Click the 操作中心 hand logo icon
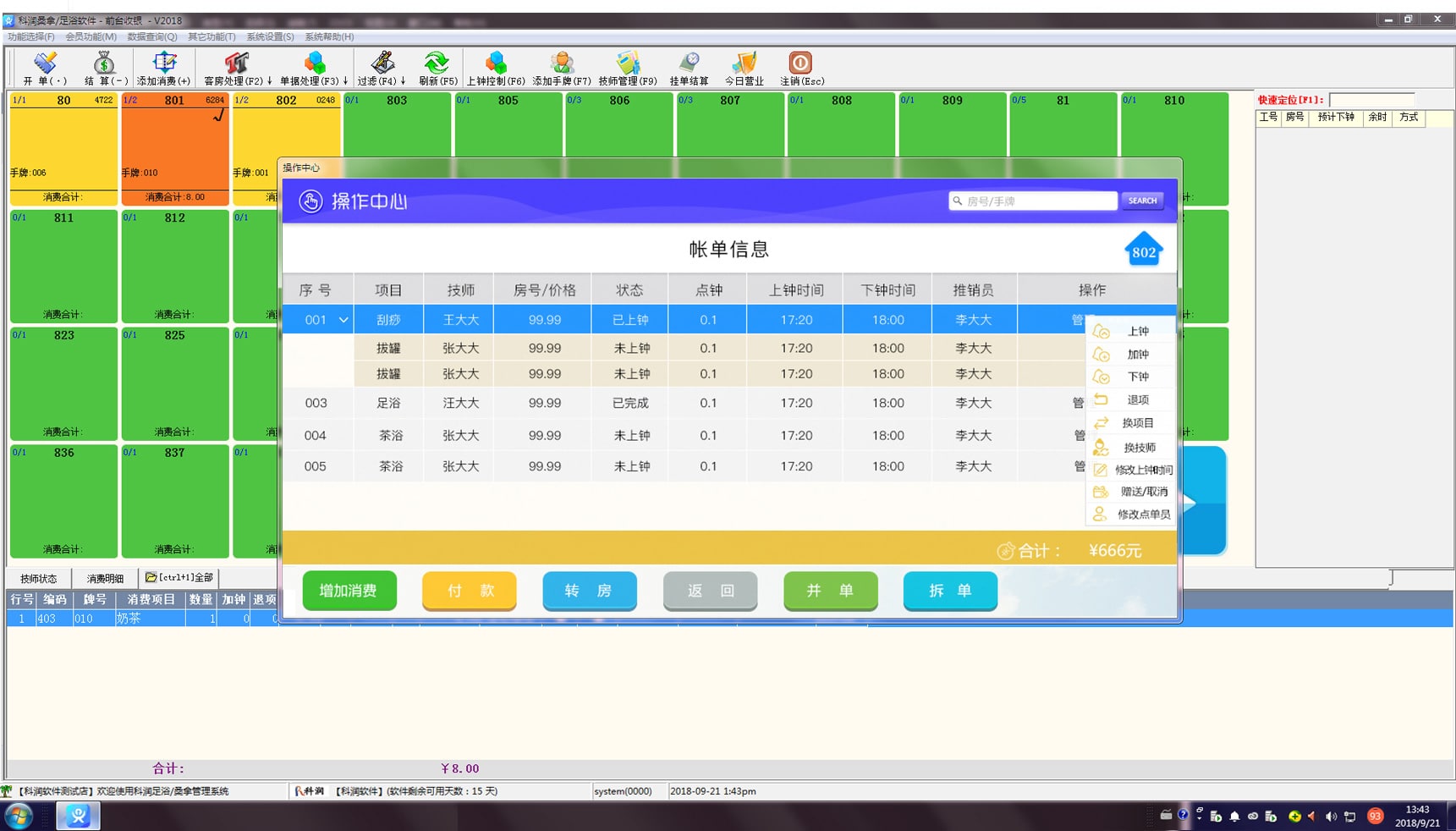Viewport: 1456px width, 831px height. 310,201
